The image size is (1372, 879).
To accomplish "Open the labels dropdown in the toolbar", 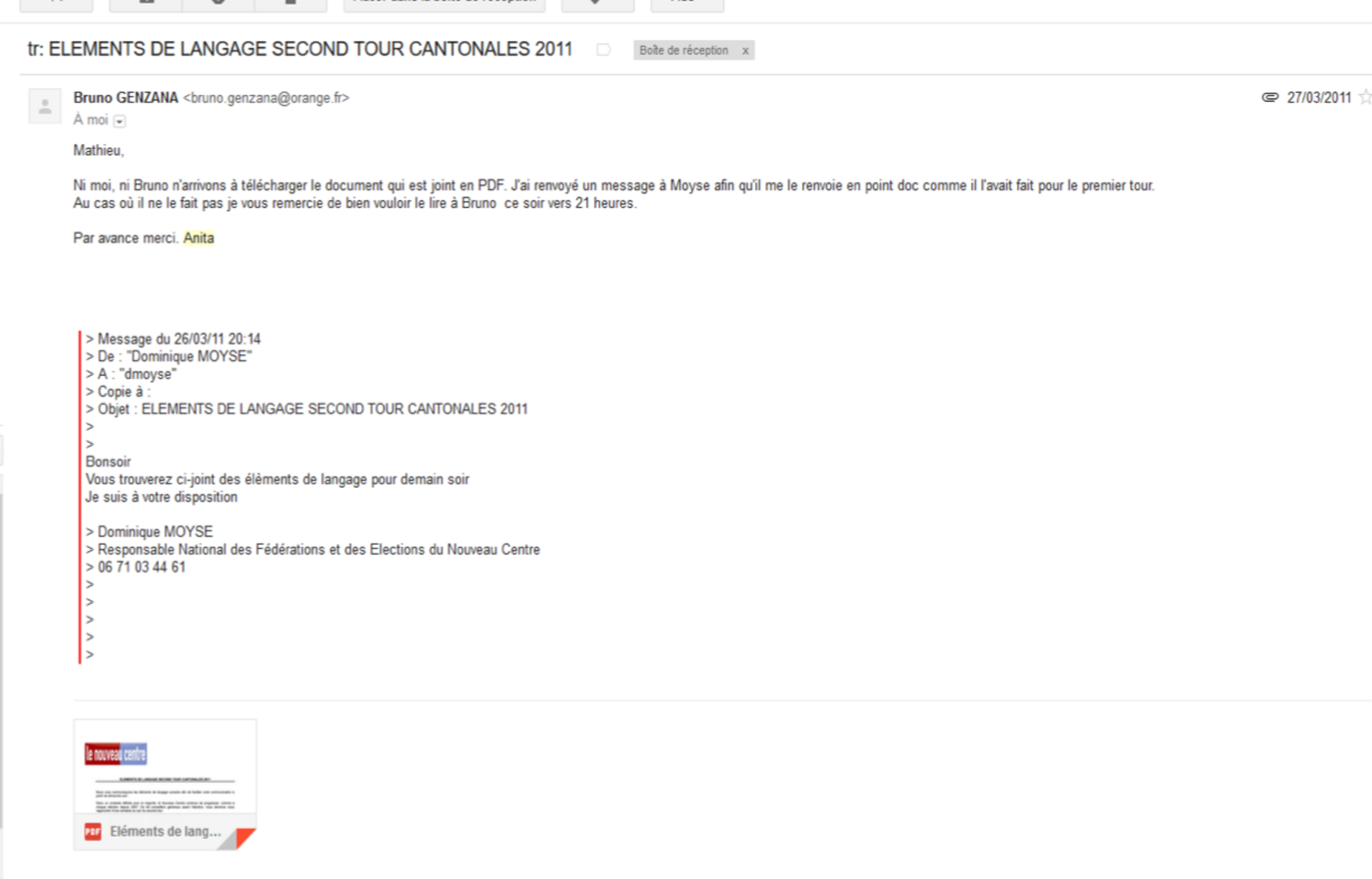I will [x=597, y=3].
